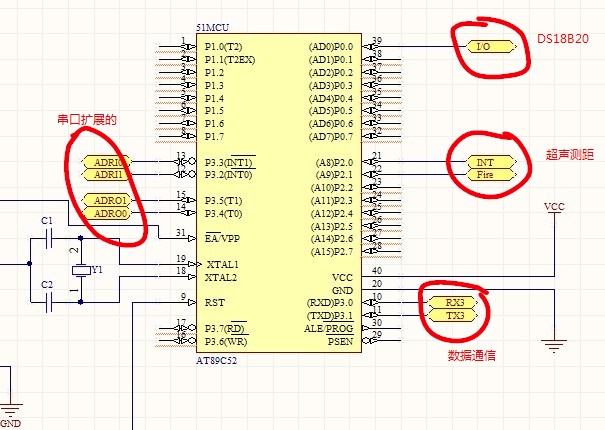Click pin label ALE/PROG
The image size is (605, 430).
pos(328,328)
